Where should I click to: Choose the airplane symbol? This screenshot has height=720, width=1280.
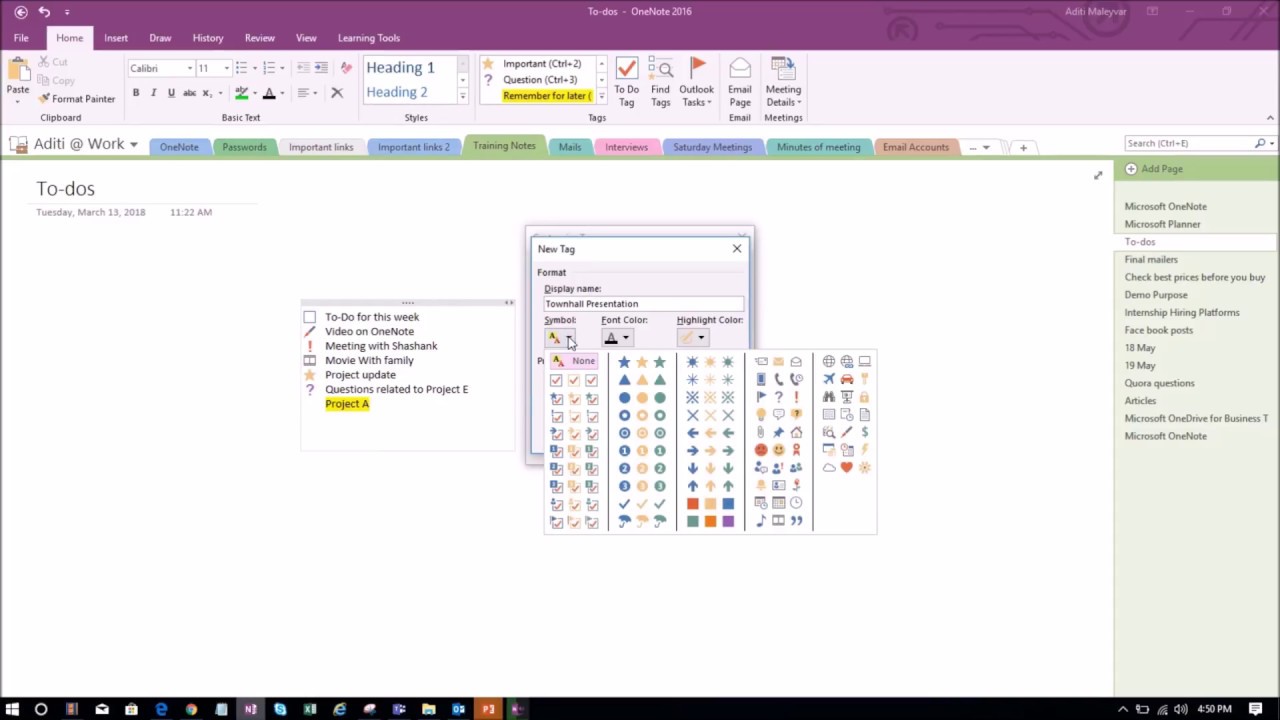pyautogui.click(x=829, y=378)
